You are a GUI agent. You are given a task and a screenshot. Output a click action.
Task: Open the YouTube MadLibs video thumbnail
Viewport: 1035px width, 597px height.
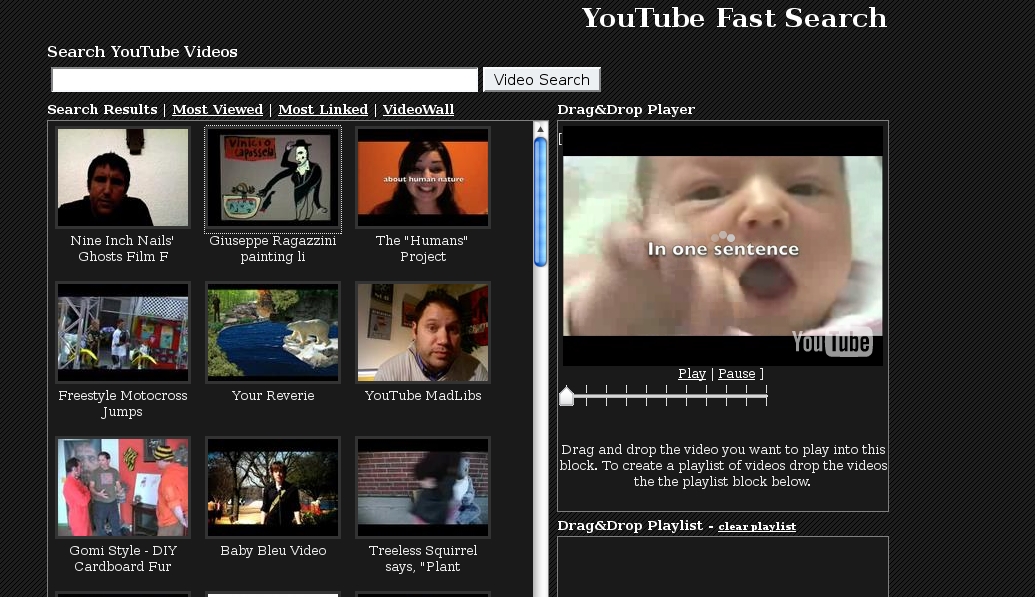423,332
